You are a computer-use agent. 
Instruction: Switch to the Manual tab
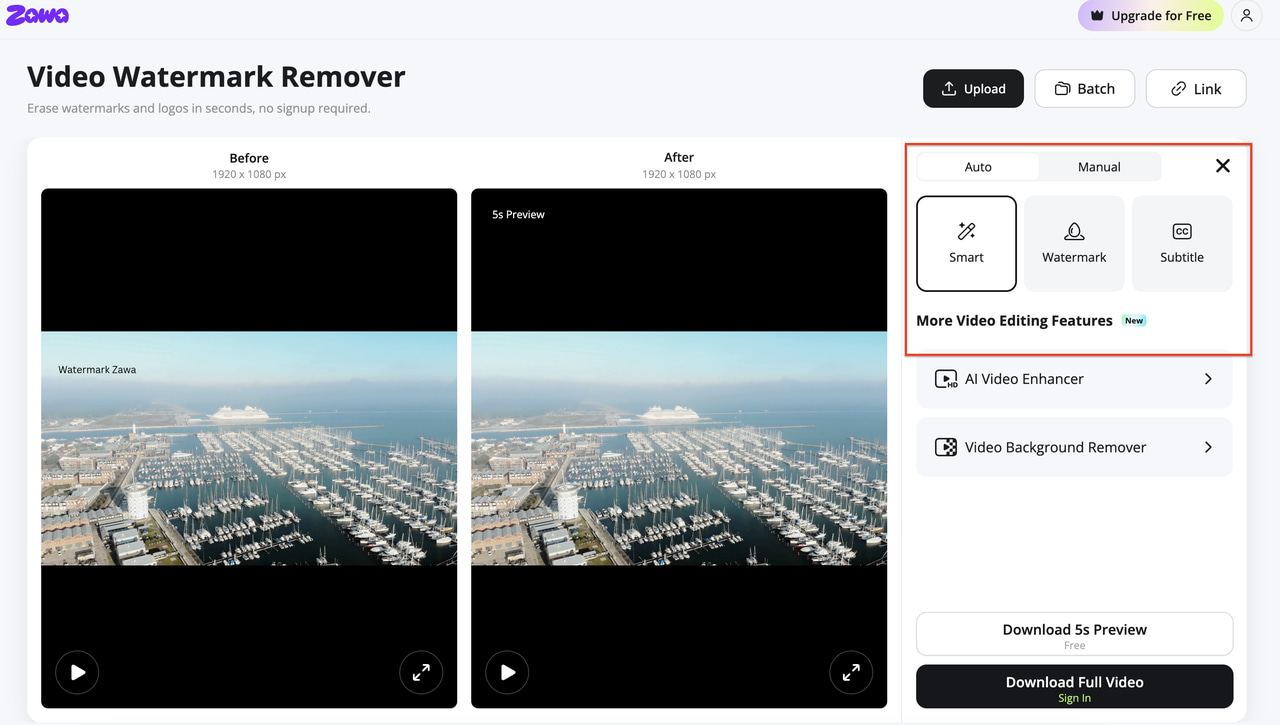click(1099, 167)
